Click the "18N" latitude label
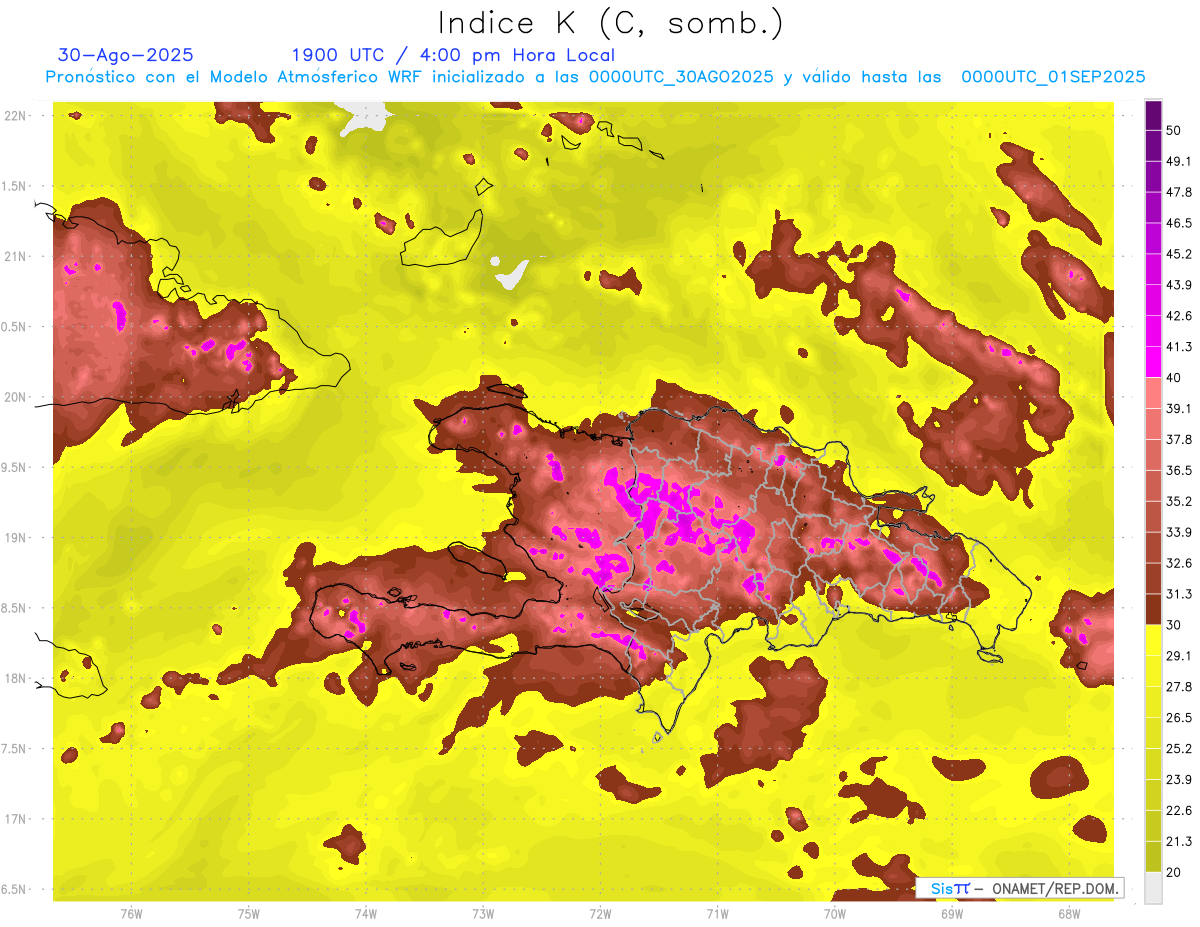Viewport: 1200px width, 927px height. (15, 678)
